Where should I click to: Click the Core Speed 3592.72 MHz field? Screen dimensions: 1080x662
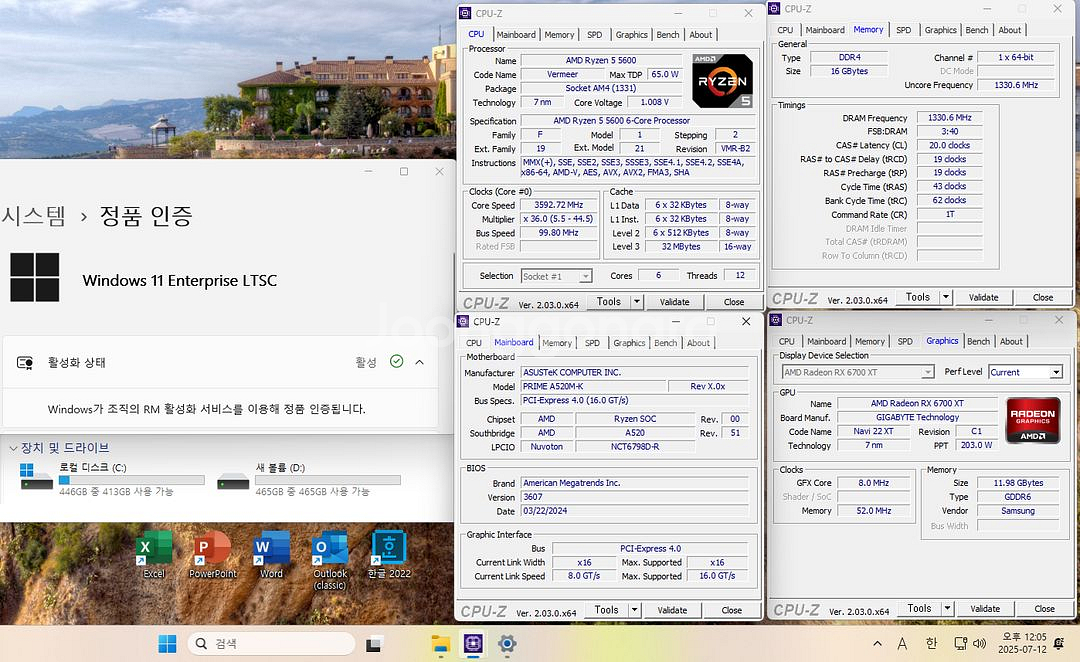(559, 205)
